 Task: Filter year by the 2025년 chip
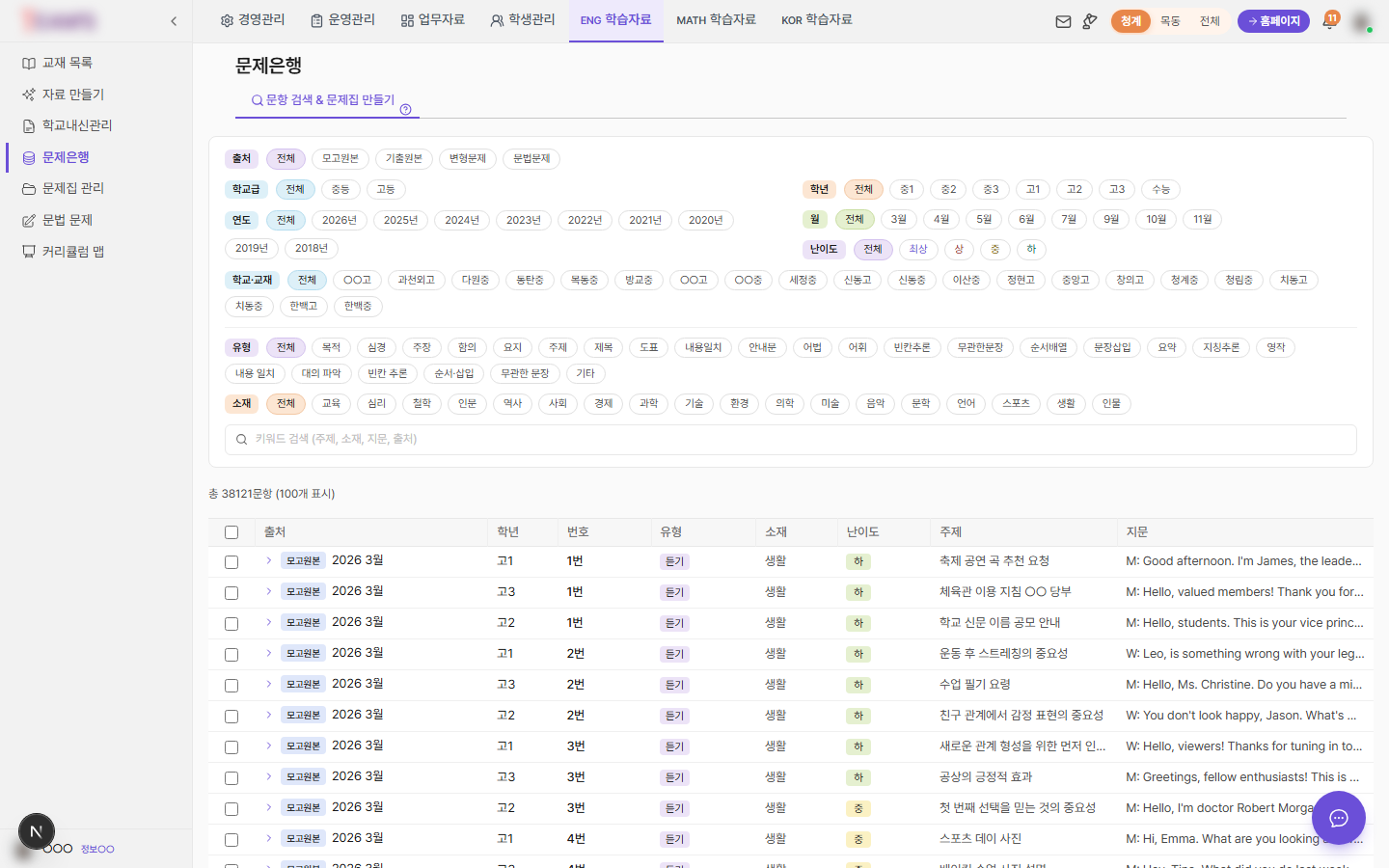click(x=400, y=221)
